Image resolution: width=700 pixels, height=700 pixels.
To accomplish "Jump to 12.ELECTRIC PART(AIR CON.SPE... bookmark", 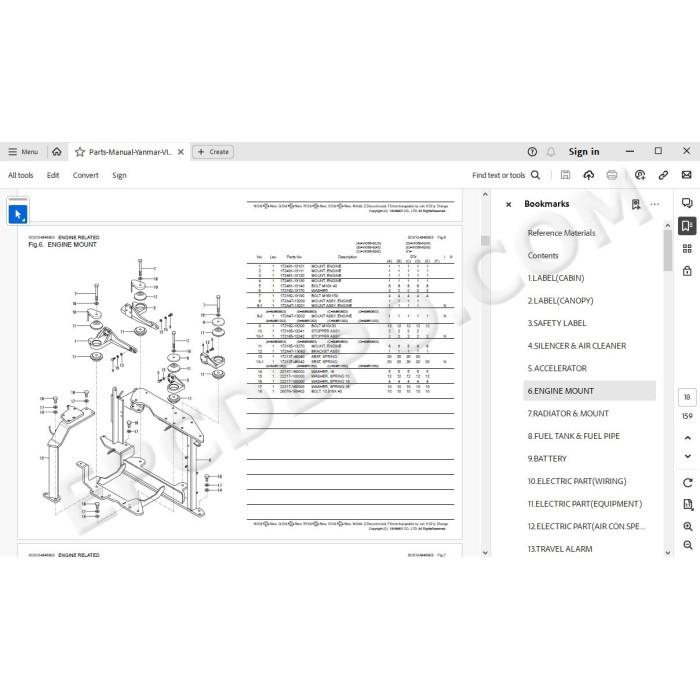I will [586, 526].
